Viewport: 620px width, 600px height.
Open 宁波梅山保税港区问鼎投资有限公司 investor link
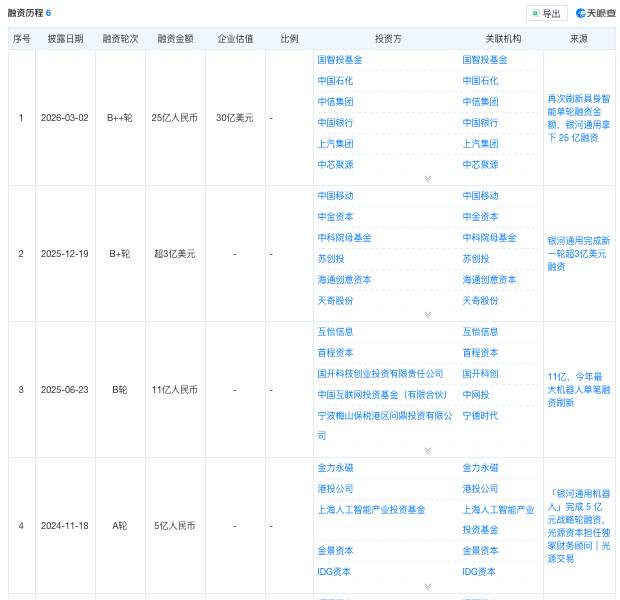point(385,426)
